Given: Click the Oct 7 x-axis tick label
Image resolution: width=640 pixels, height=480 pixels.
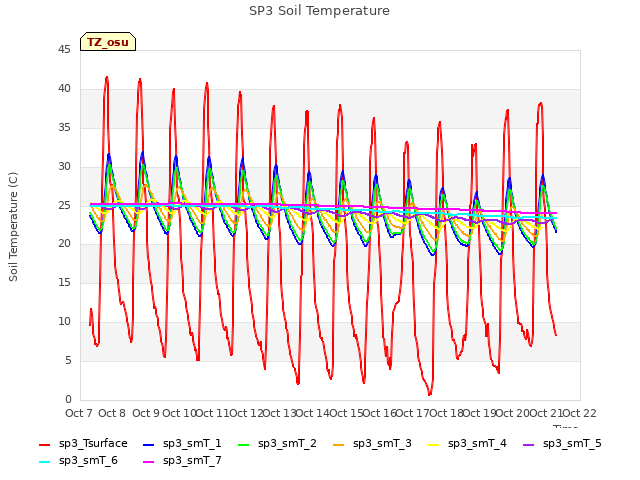Looking at the screenshot, I should [x=79, y=413].
